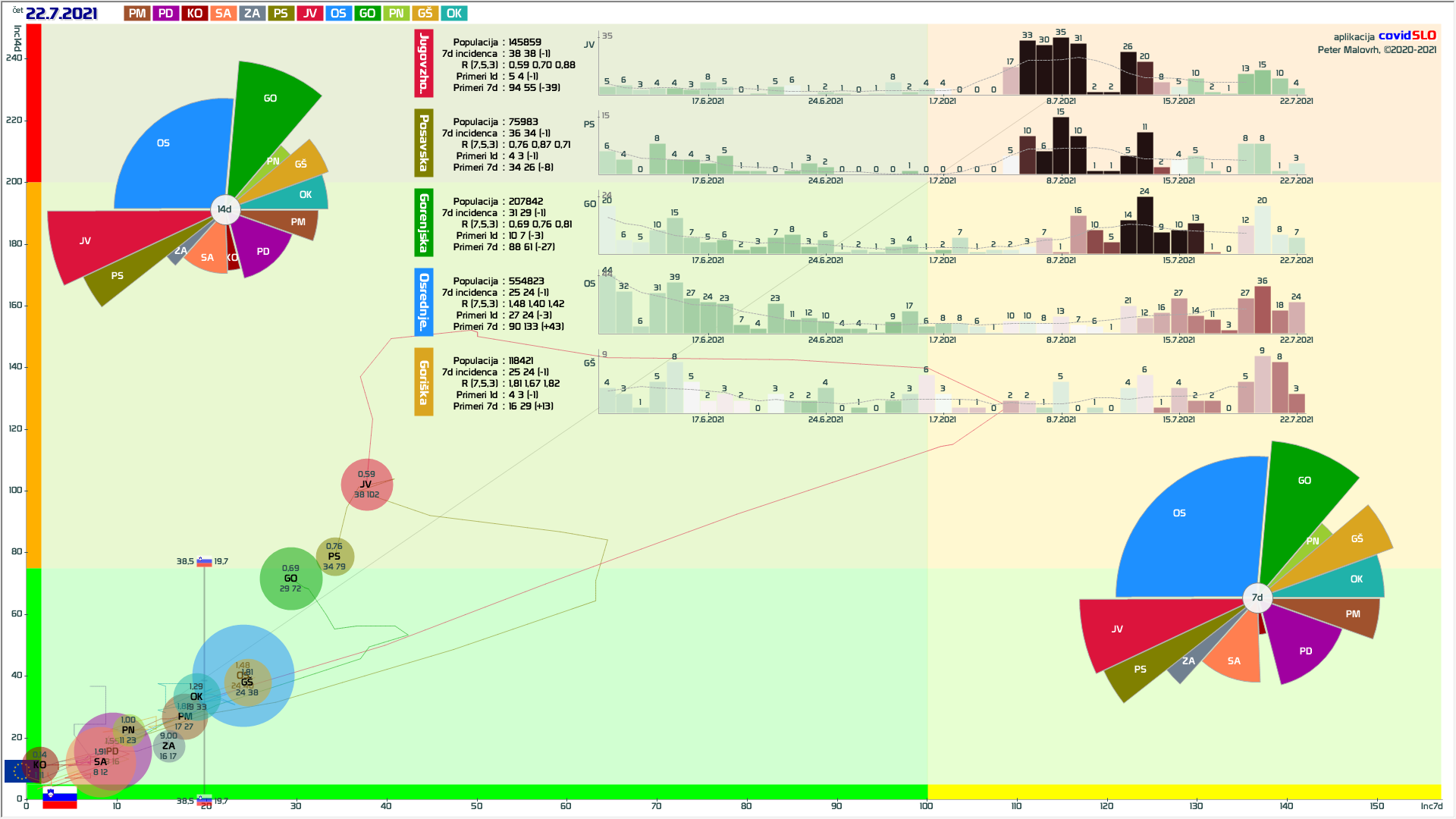Click the Gorenjska region label
Viewport: 1456px width, 819px height.
pyautogui.click(x=423, y=223)
